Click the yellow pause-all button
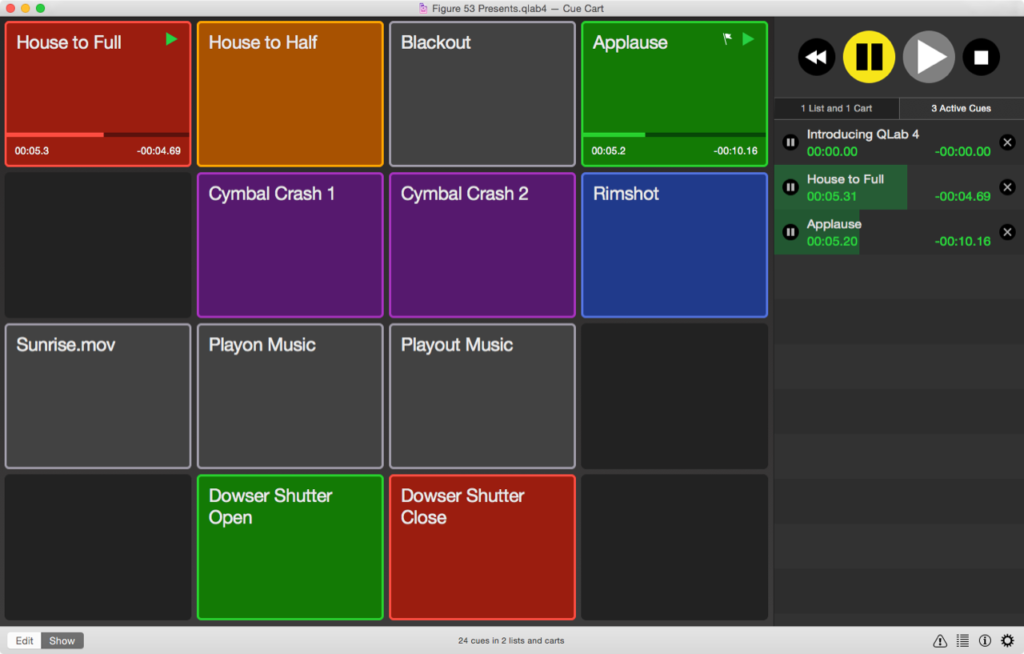Viewport: 1024px width, 654px height. [869, 57]
